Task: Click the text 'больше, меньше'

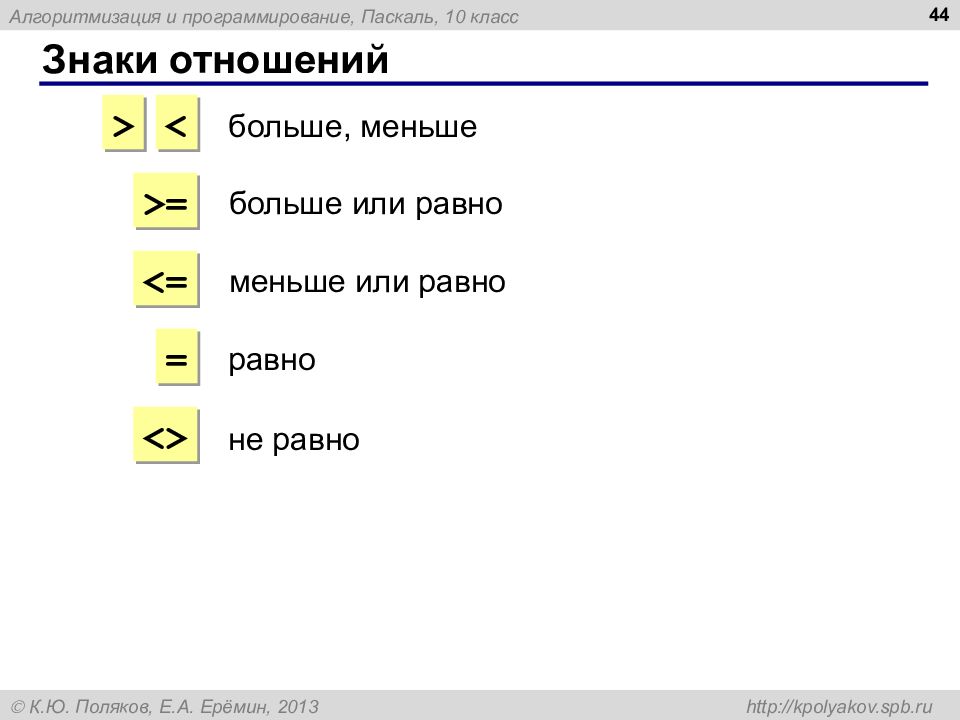Action: (353, 127)
